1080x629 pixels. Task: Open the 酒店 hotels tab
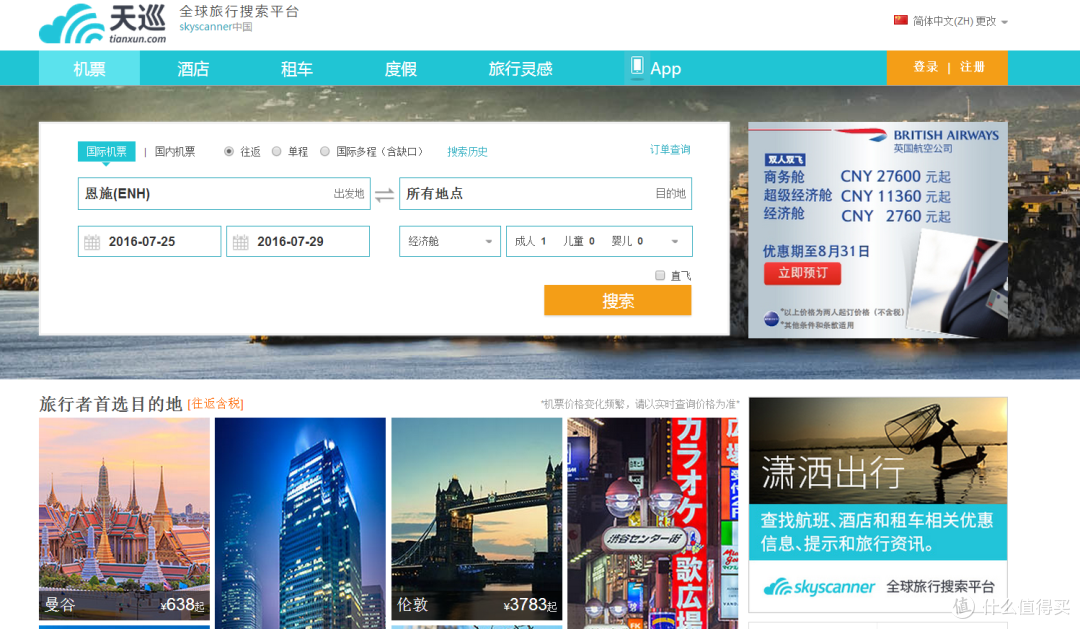[x=193, y=68]
